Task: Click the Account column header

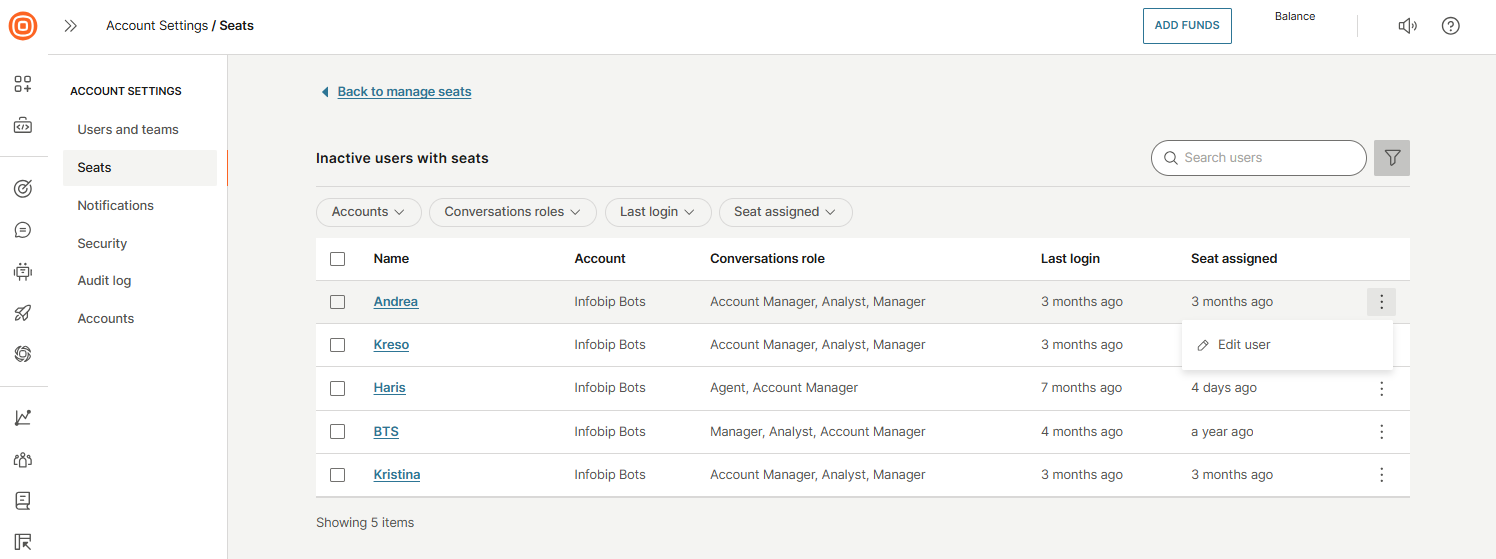Action: (600, 259)
